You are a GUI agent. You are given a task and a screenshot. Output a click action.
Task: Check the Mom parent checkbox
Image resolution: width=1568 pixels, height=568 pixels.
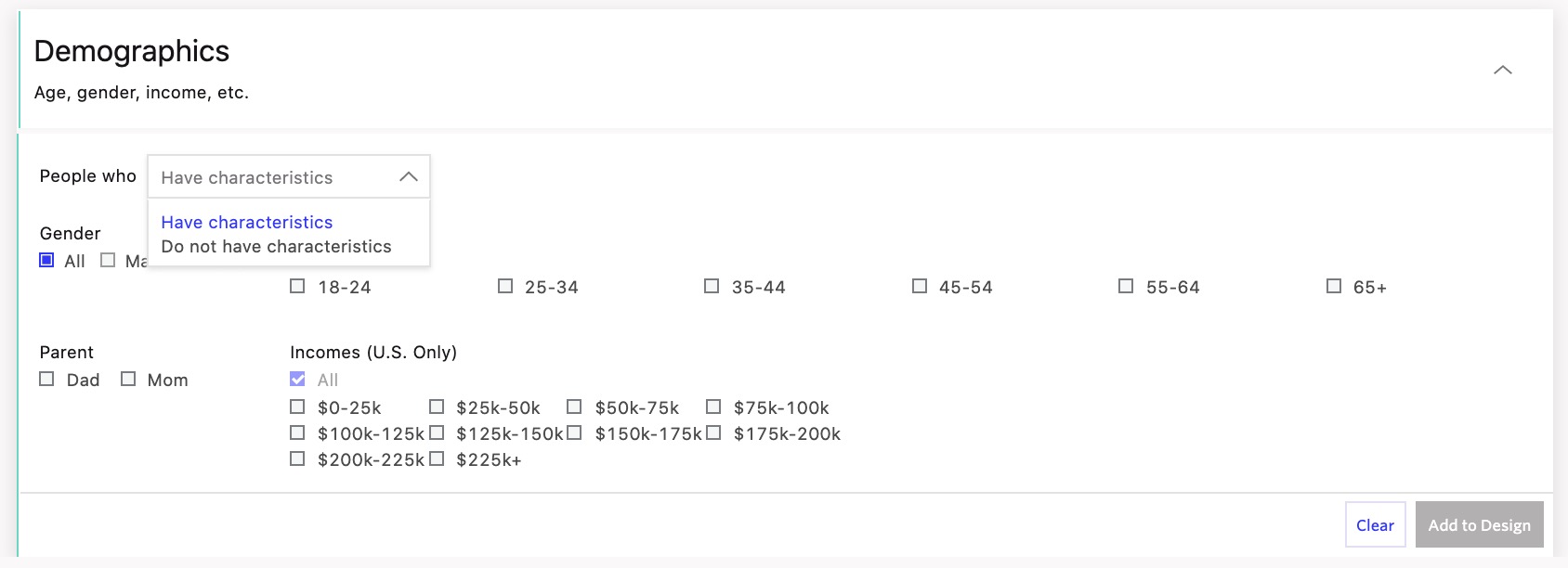tap(128, 379)
